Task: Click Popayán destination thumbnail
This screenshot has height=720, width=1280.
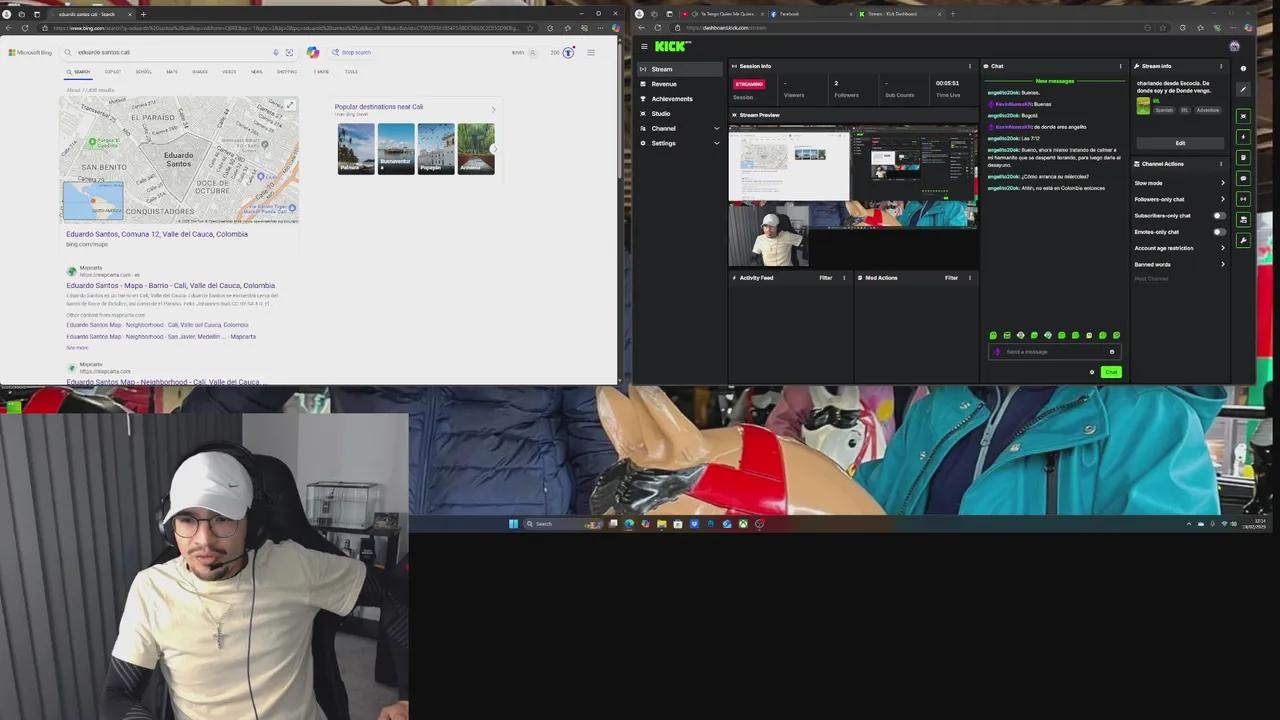Action: [x=436, y=149]
